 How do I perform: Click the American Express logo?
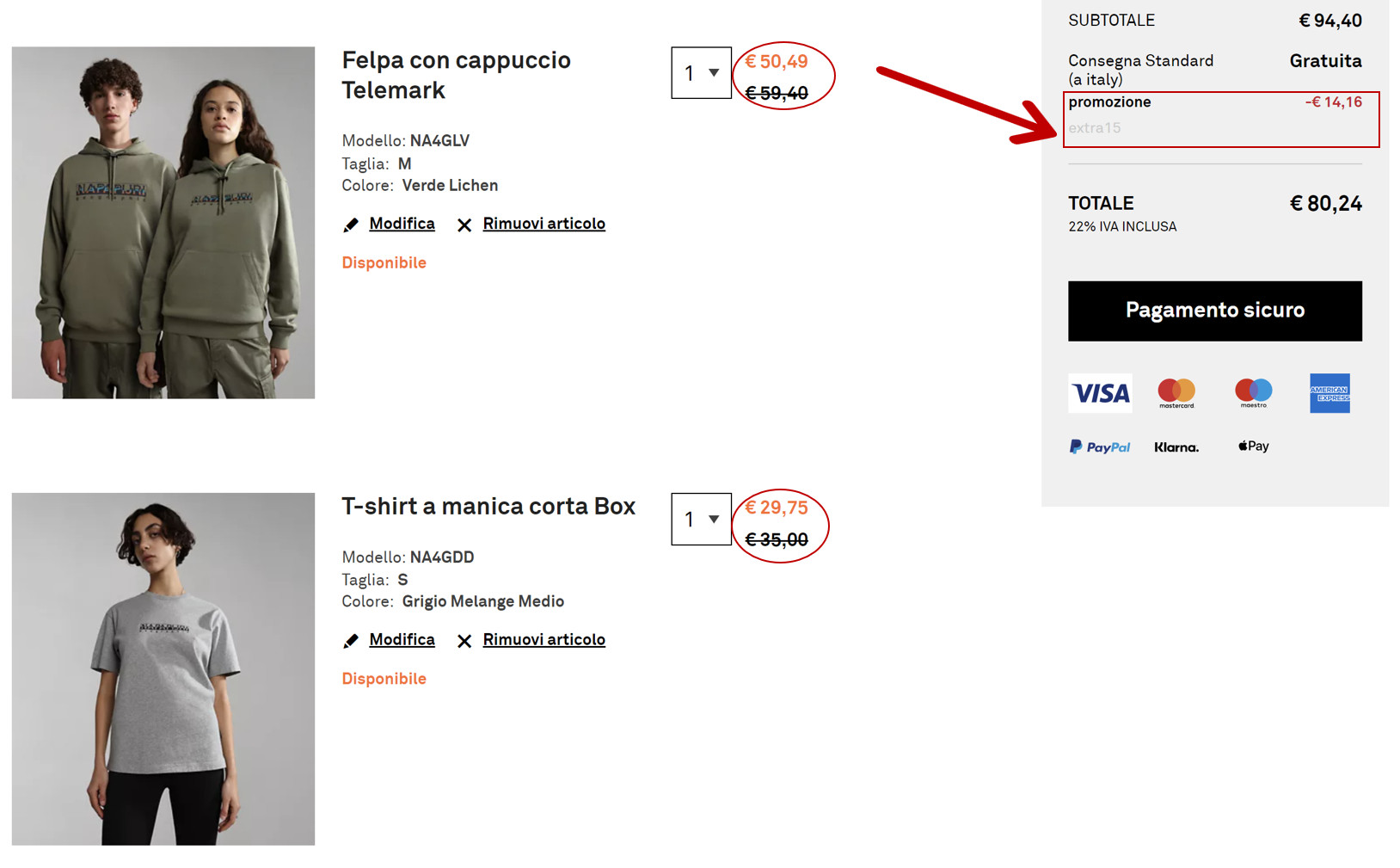[1329, 393]
